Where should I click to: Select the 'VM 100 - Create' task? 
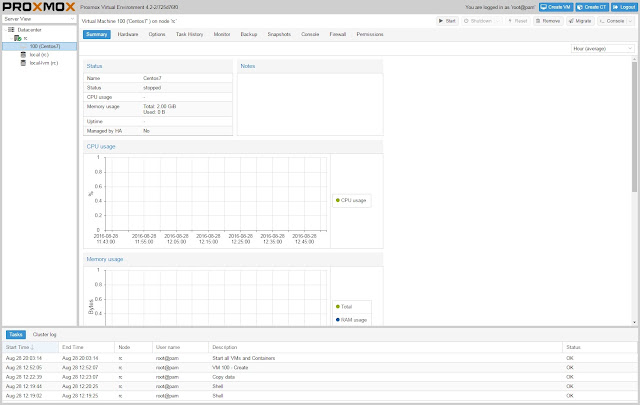point(320,367)
